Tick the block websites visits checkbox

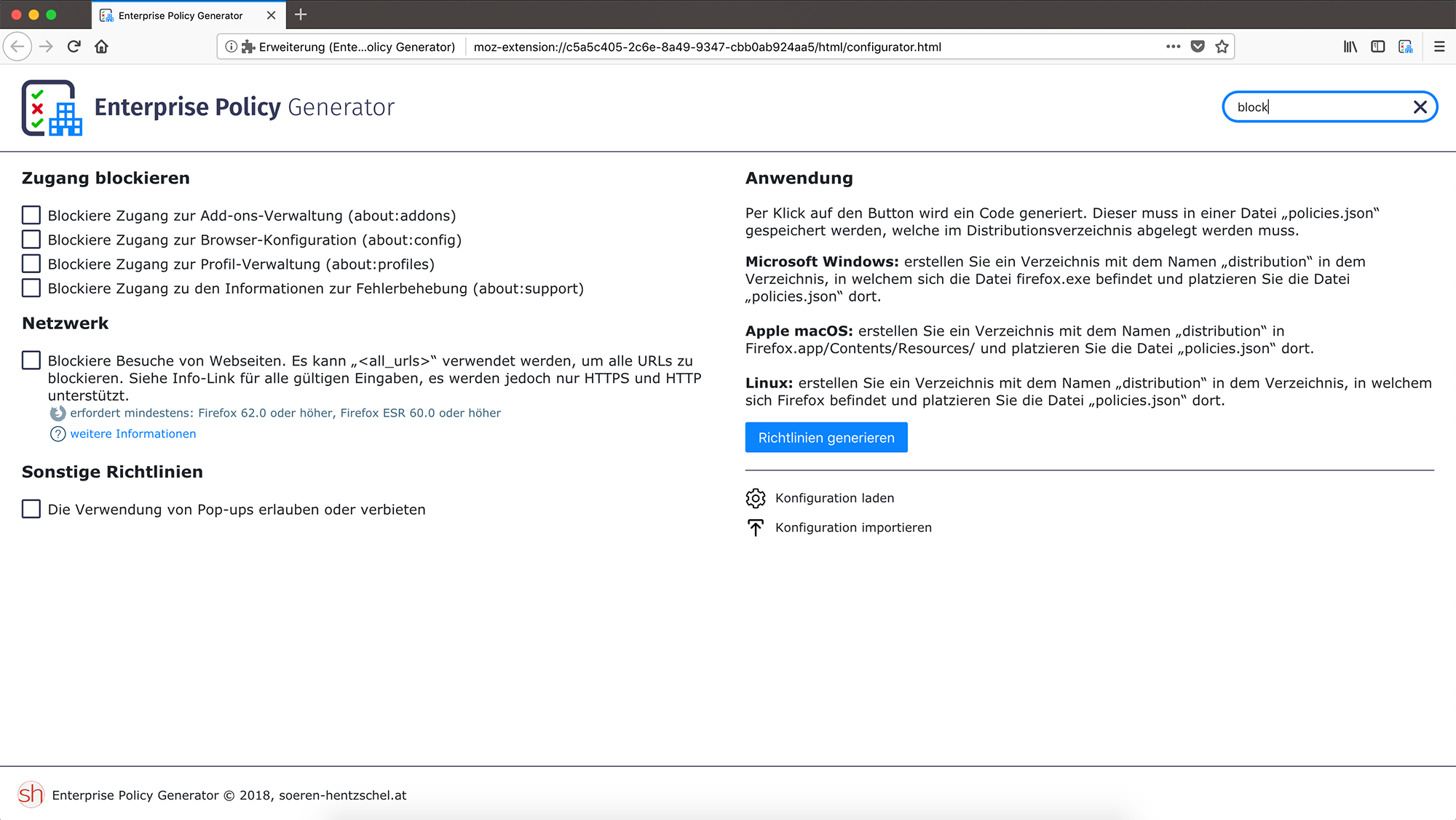pos(31,360)
